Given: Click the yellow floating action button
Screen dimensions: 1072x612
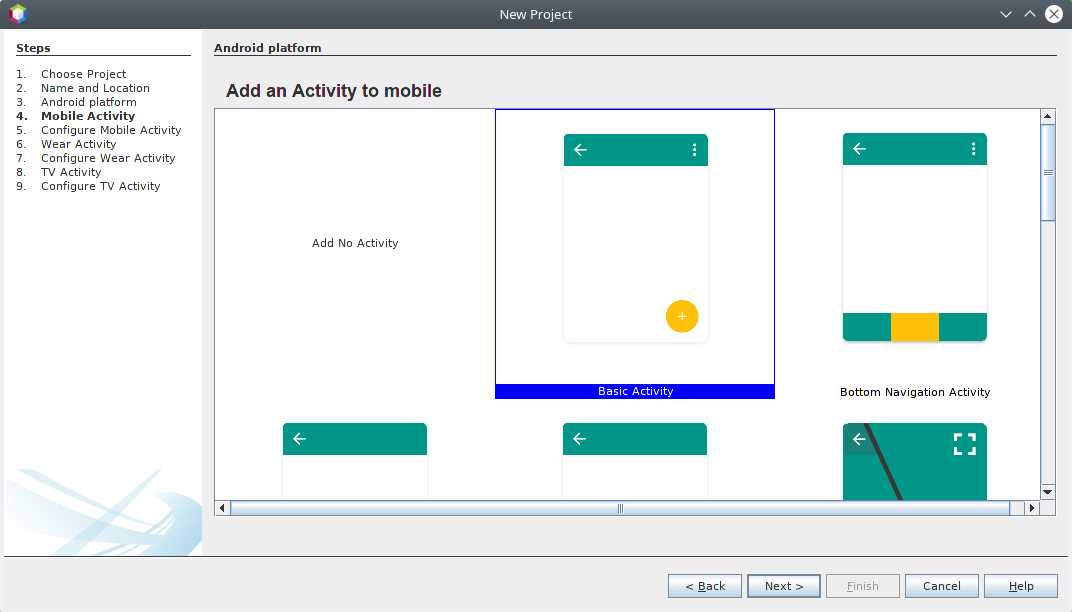Looking at the screenshot, I should click(682, 316).
